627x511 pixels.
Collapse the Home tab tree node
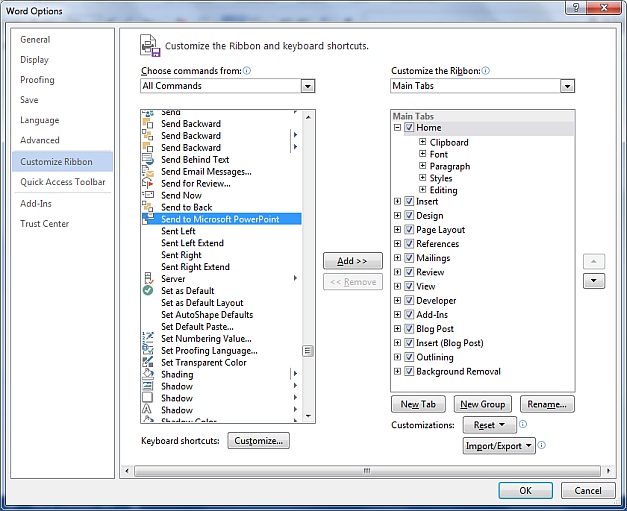point(397,128)
